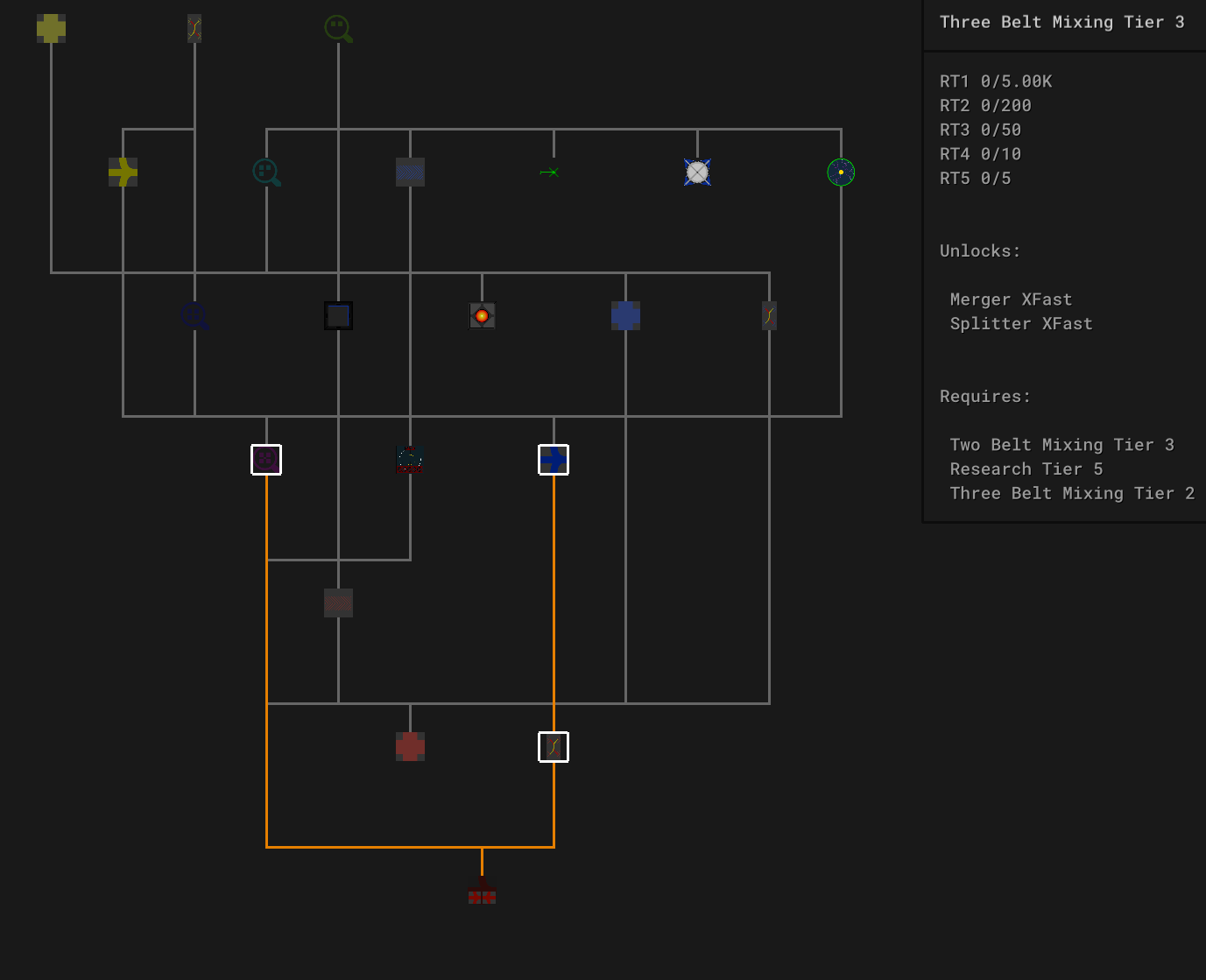Click the solid red cross node
1206x980 pixels.
point(410,747)
